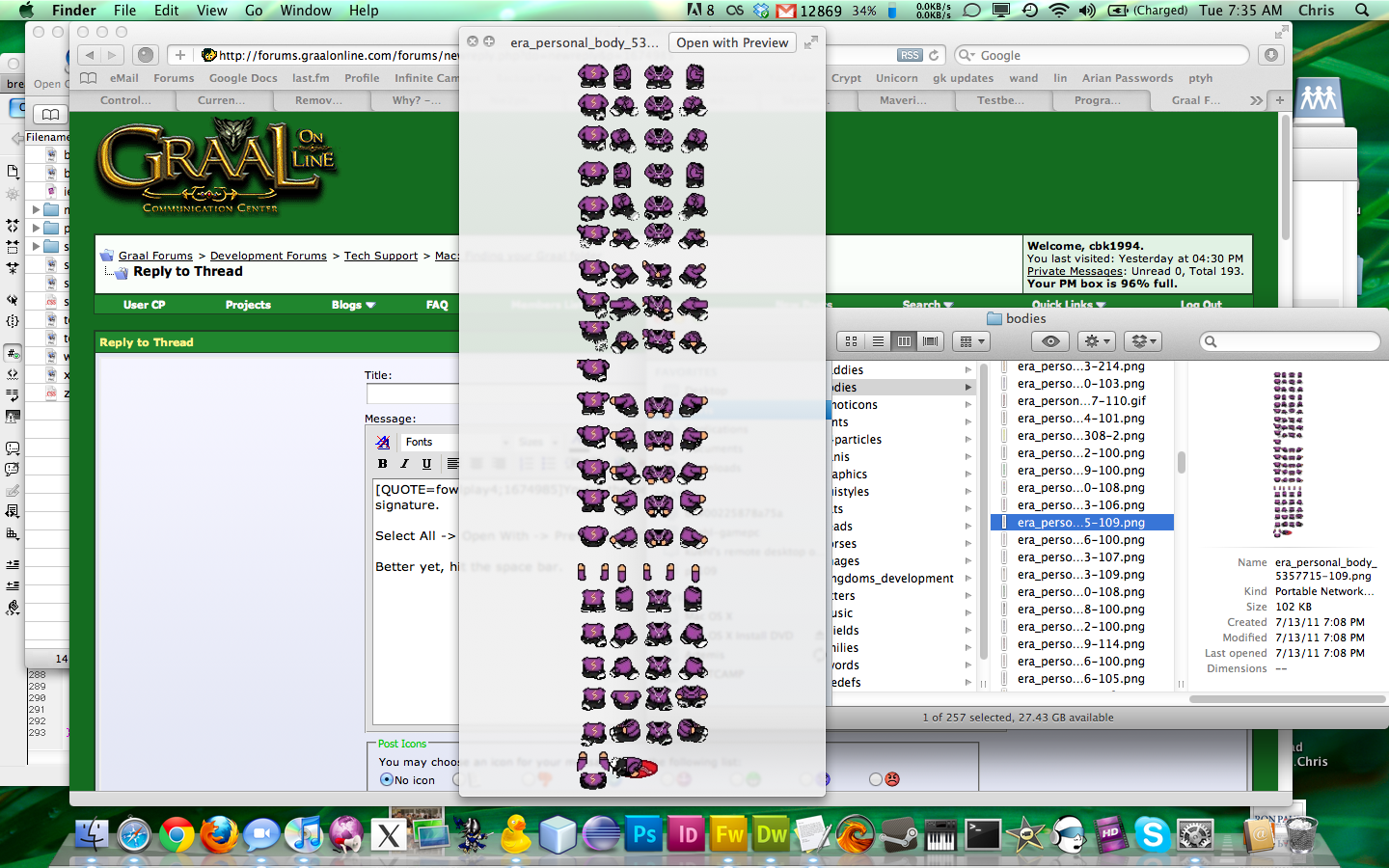Click the Bold formatting button in message editor
This screenshot has width=1389, height=868.
click(x=383, y=464)
